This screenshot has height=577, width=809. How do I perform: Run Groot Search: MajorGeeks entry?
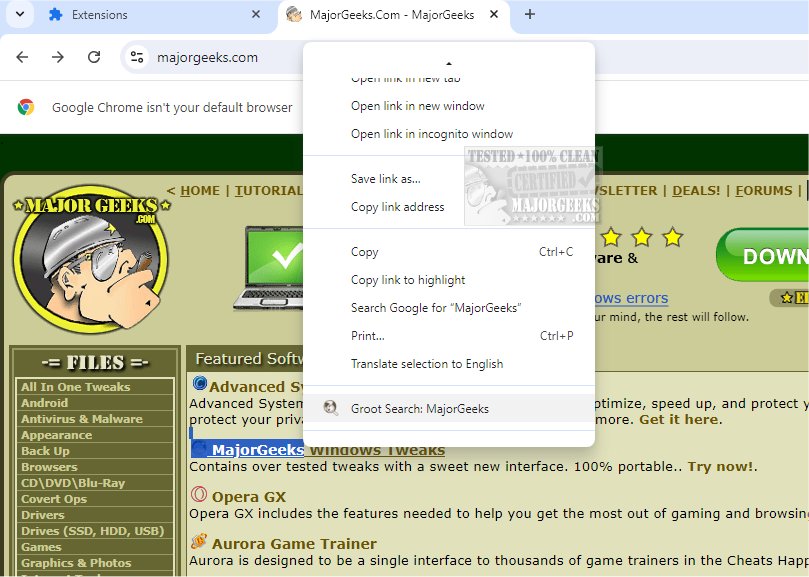point(449,408)
